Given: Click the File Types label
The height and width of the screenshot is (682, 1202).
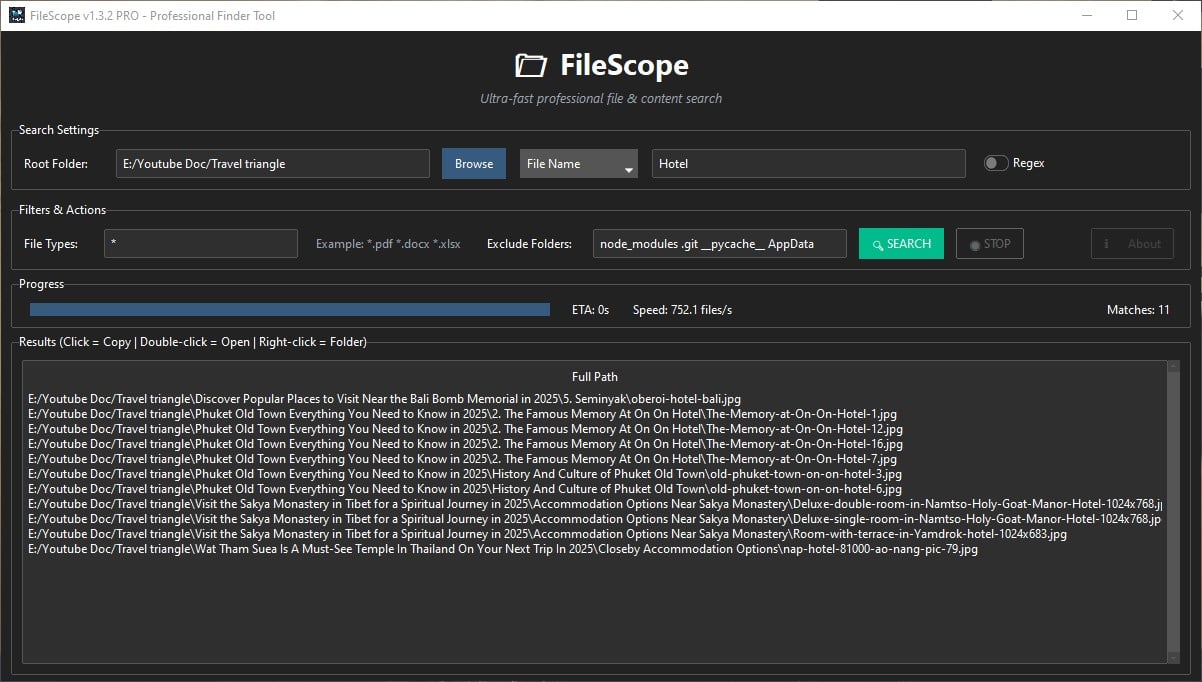Looking at the screenshot, I should pos(51,244).
